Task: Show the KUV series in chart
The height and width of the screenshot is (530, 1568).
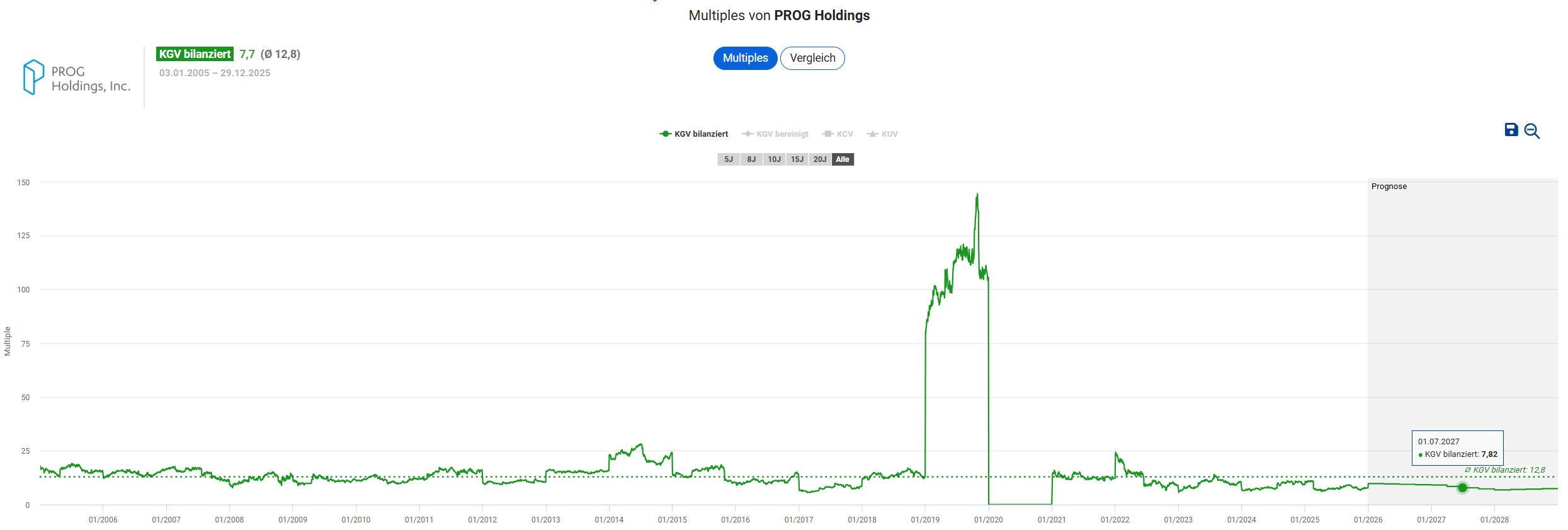Action: coord(883,134)
